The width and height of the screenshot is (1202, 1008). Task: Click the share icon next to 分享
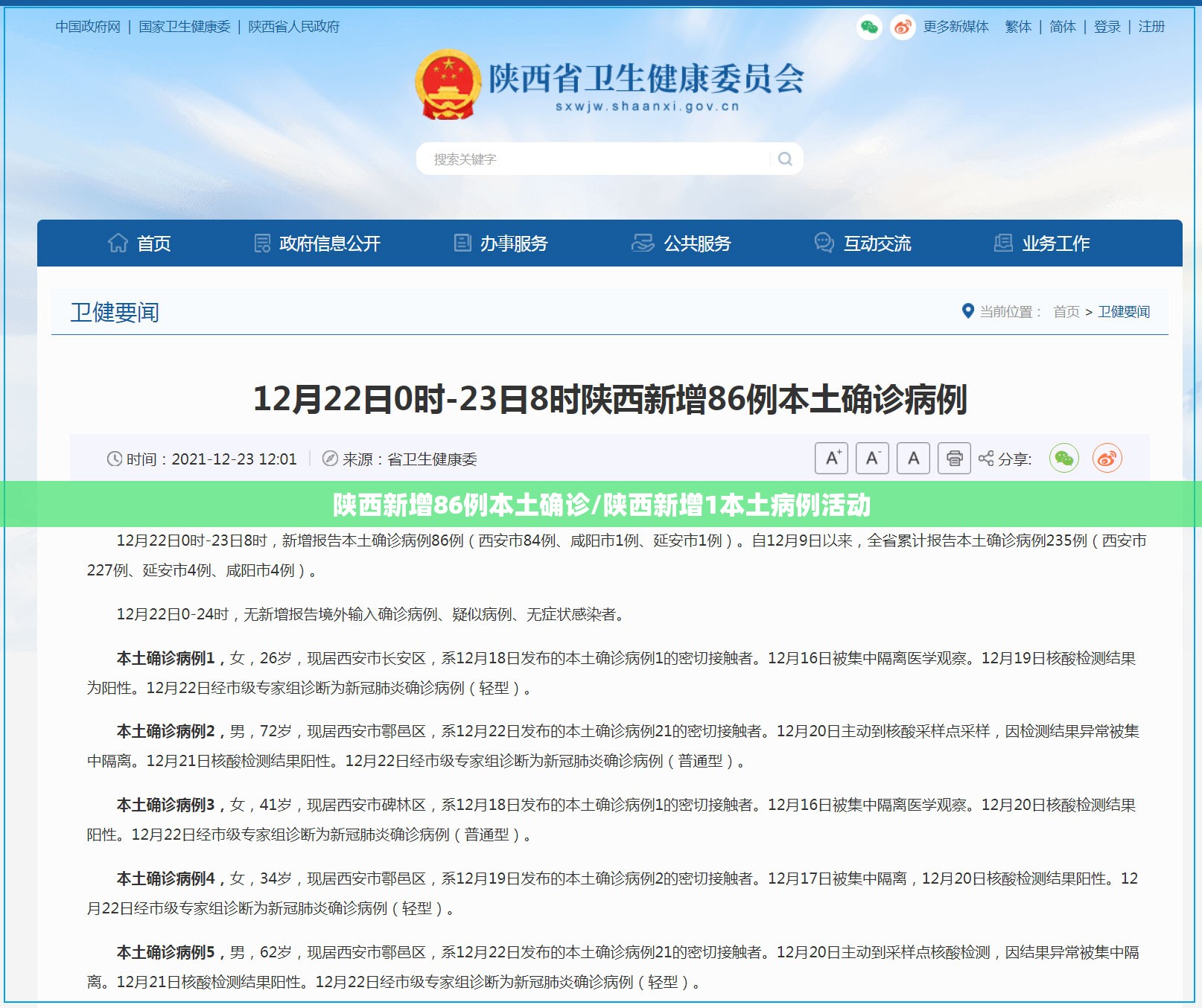click(986, 459)
